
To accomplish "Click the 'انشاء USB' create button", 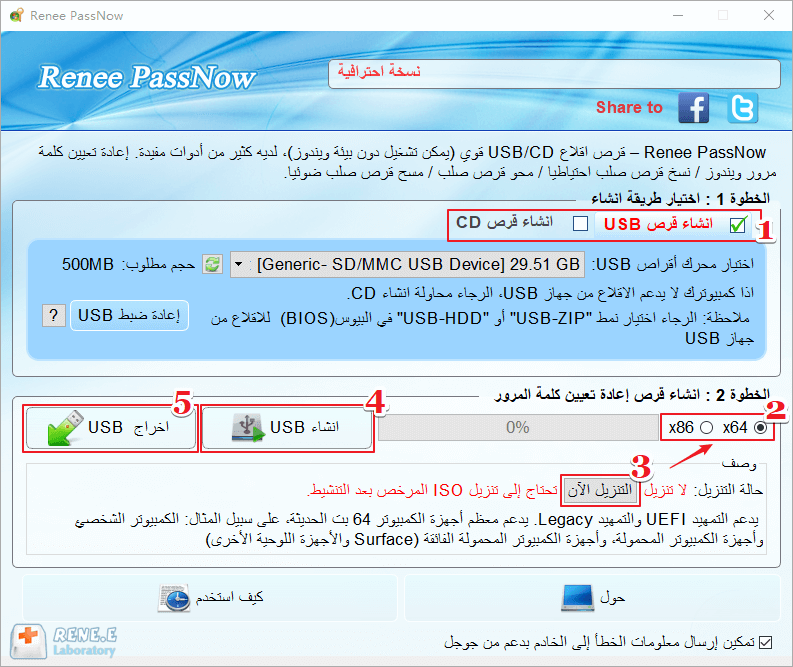I will click(287, 428).
